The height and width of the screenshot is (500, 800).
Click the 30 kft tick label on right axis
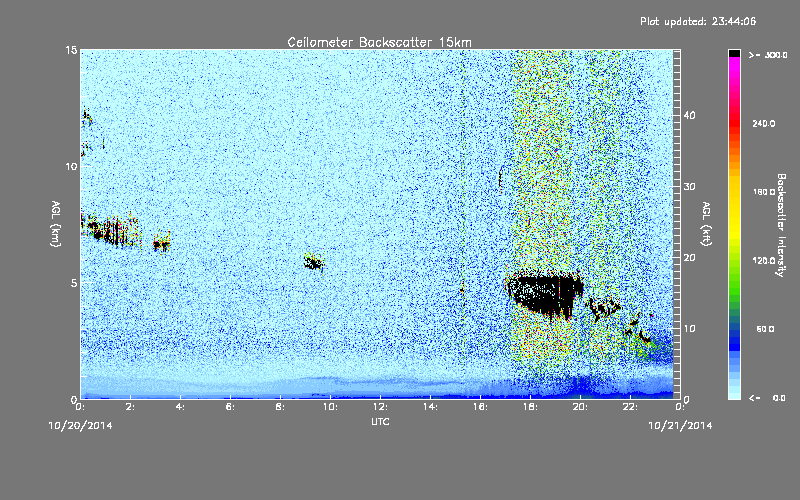coord(689,187)
